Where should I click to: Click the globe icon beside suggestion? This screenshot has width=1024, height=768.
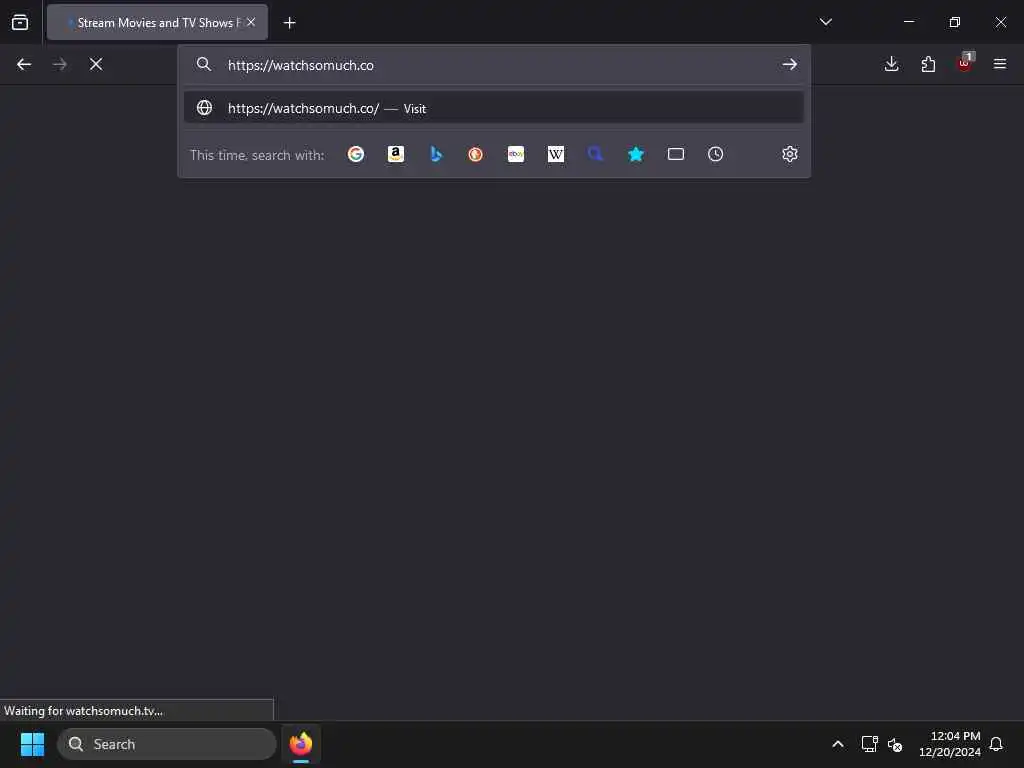(204, 108)
